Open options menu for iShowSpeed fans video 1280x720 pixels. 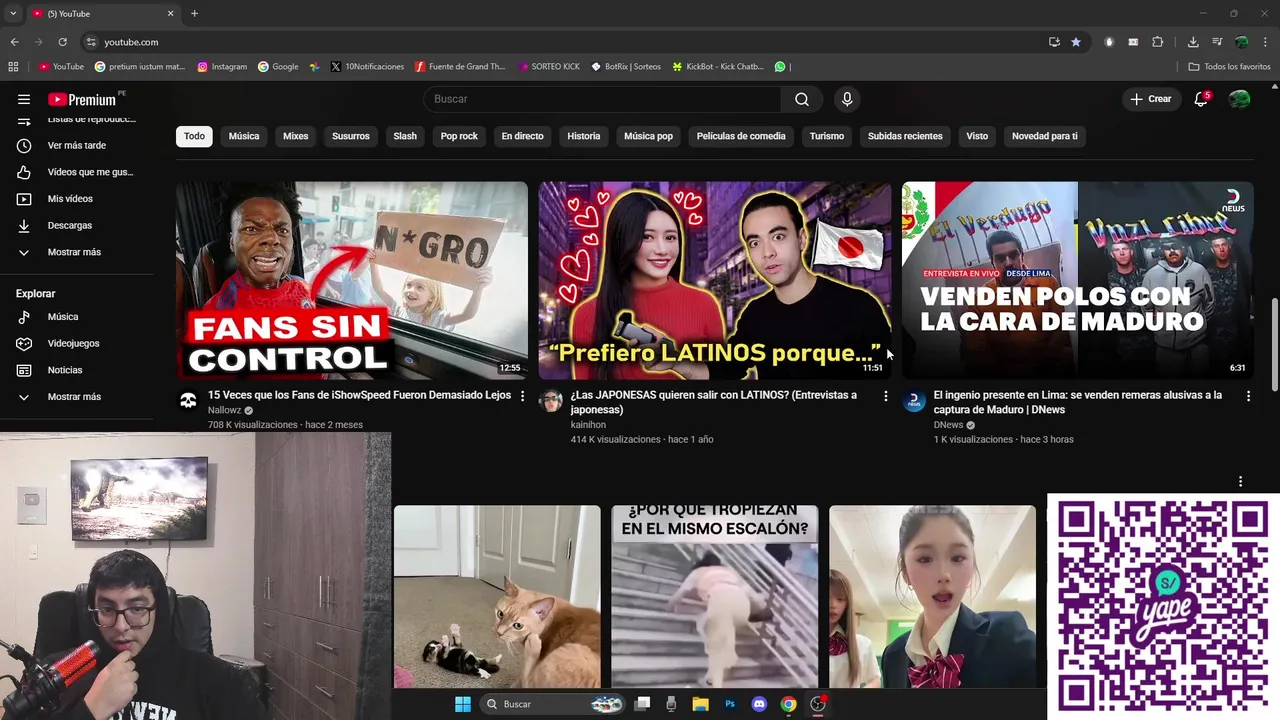click(522, 396)
